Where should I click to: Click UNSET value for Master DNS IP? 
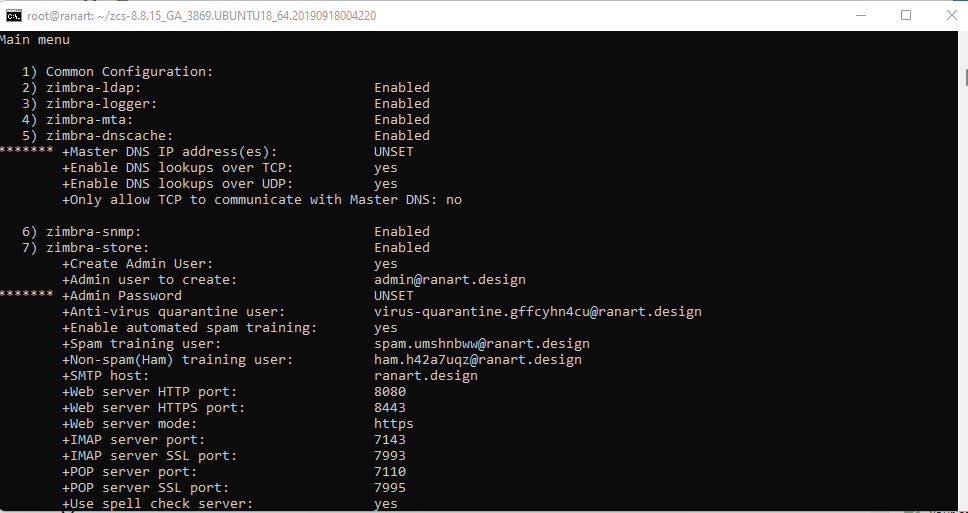coord(393,152)
